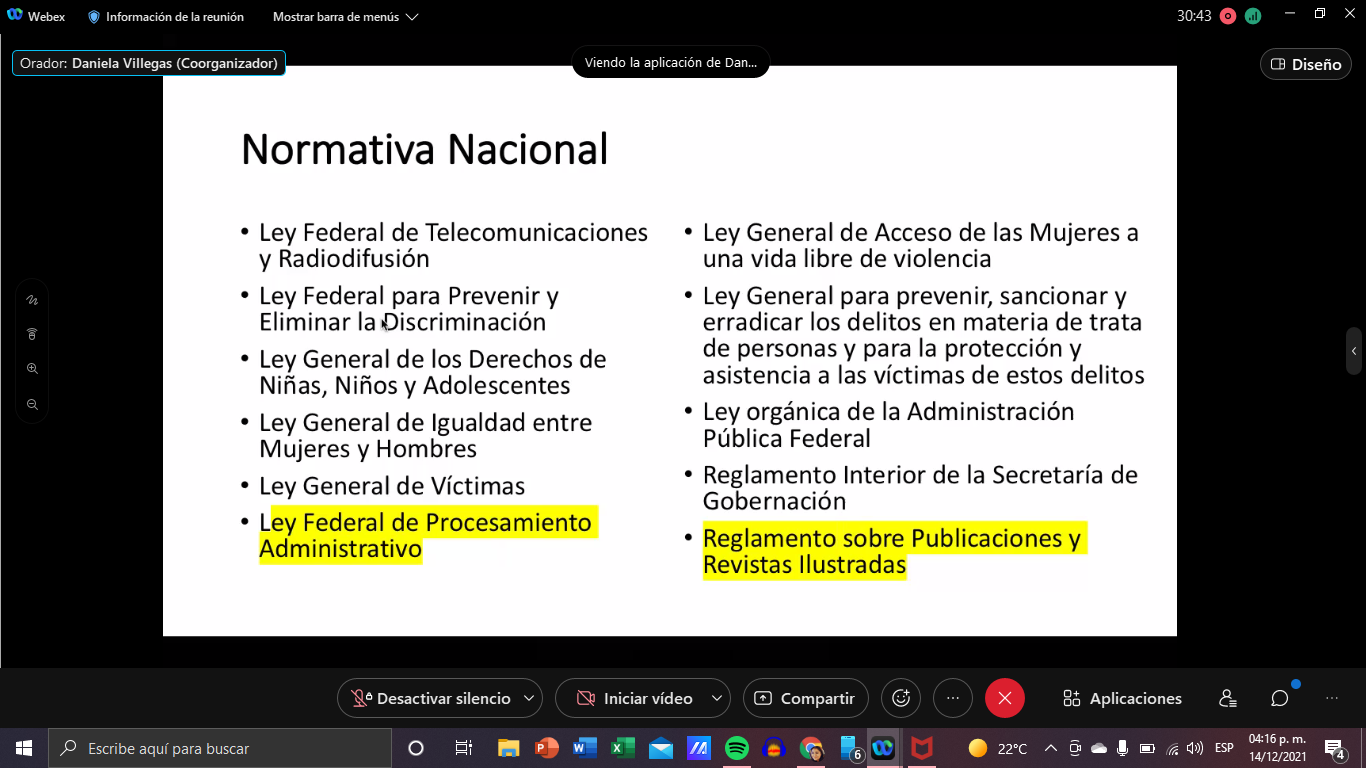The height and width of the screenshot is (768, 1366).
Task: Click the ESP language indicator
Action: 1224,748
